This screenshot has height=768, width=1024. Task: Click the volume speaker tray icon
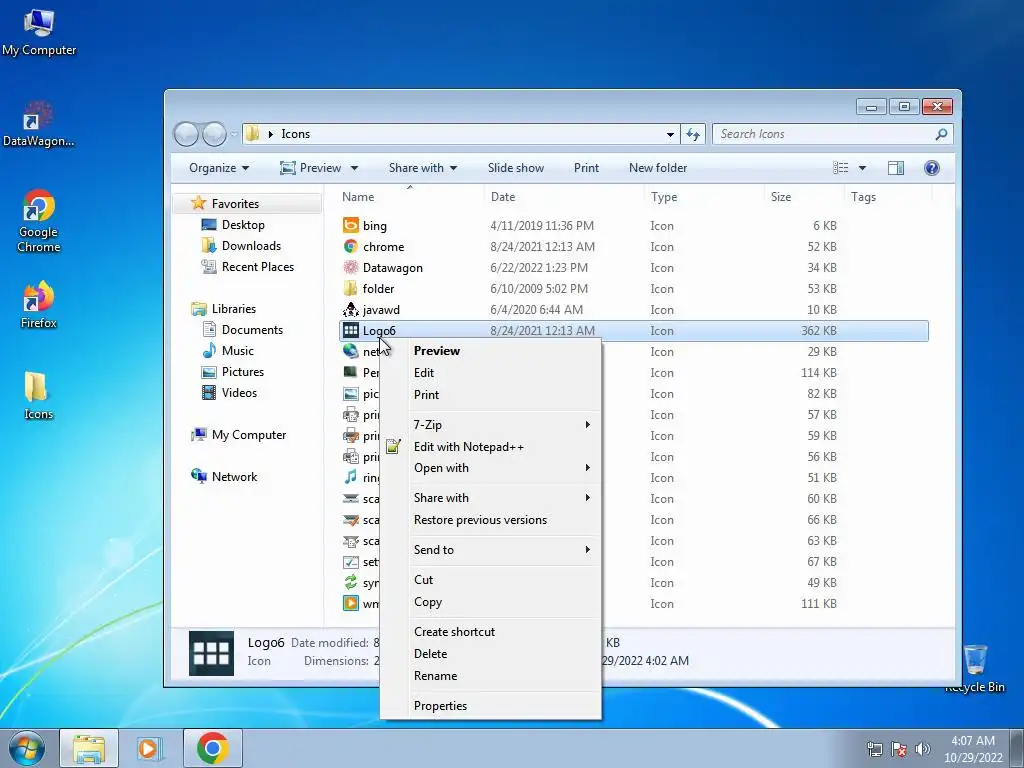pyautogui.click(x=922, y=749)
